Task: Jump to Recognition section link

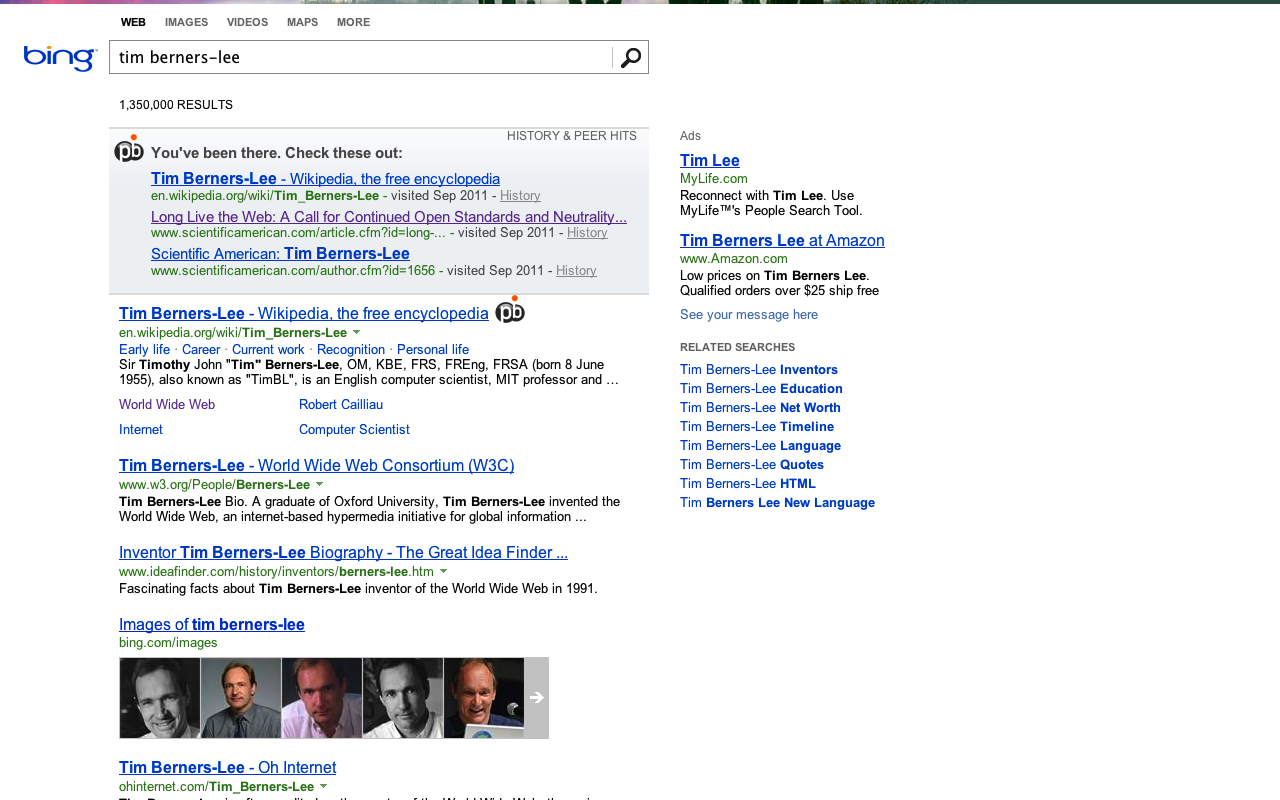Action: [351, 350]
